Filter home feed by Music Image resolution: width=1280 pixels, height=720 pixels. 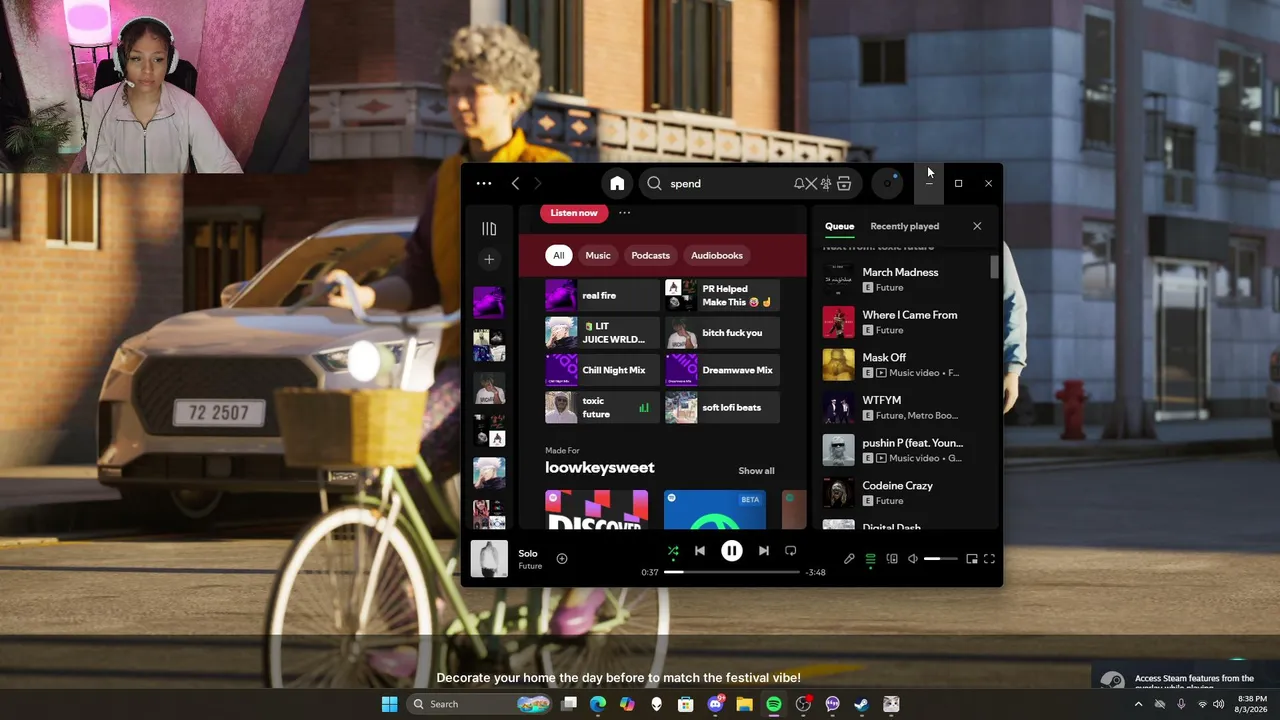(x=598, y=256)
